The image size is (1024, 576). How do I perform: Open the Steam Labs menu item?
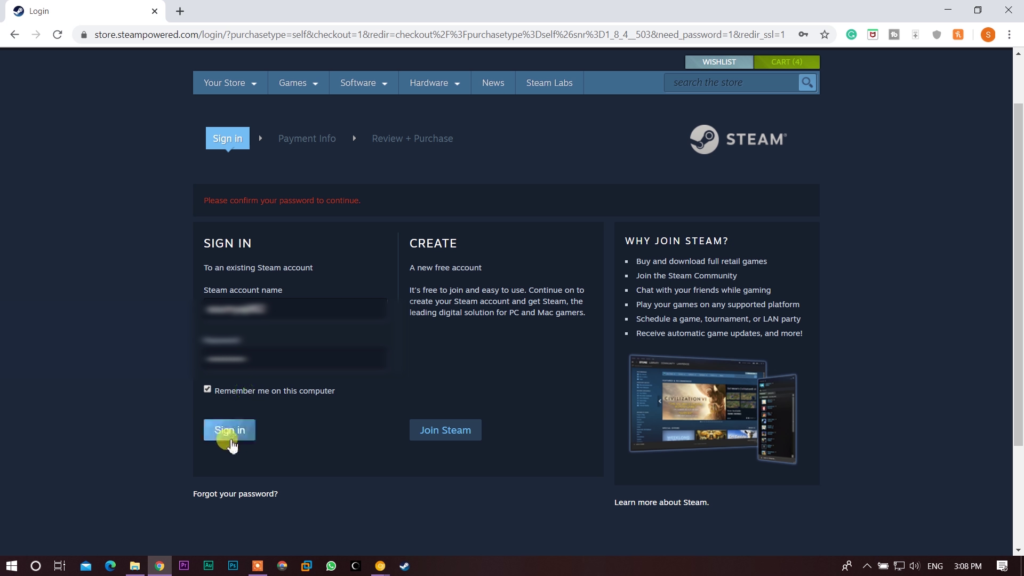tap(549, 83)
